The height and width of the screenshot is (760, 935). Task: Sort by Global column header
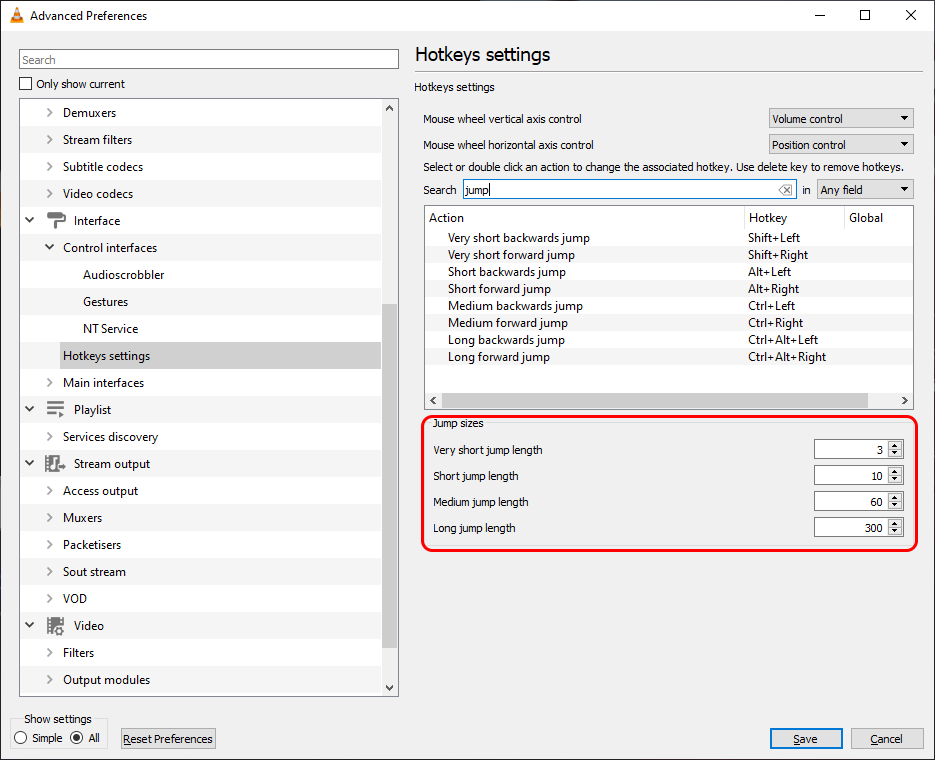coord(878,218)
